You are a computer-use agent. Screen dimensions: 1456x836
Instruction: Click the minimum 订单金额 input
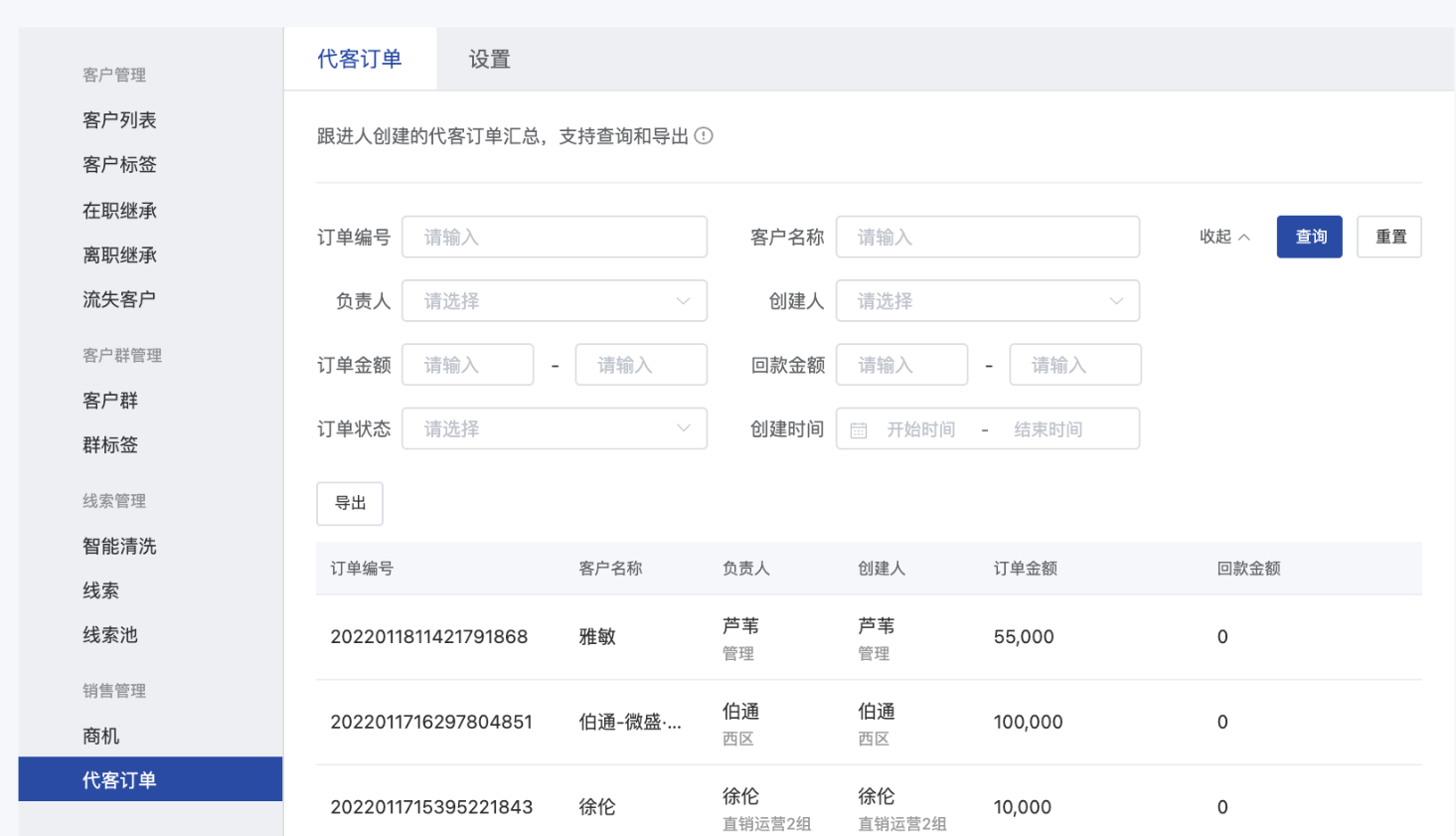click(468, 365)
